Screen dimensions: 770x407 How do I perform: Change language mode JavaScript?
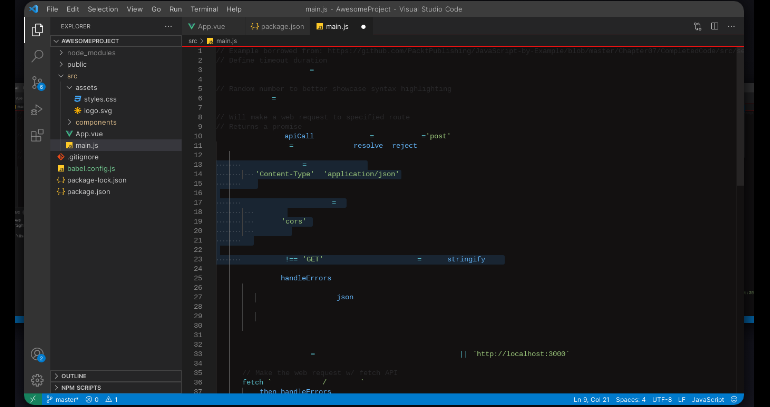708,400
